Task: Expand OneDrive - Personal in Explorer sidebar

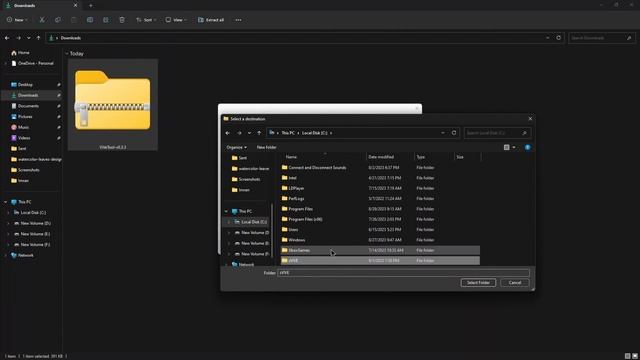Action: pos(6,64)
